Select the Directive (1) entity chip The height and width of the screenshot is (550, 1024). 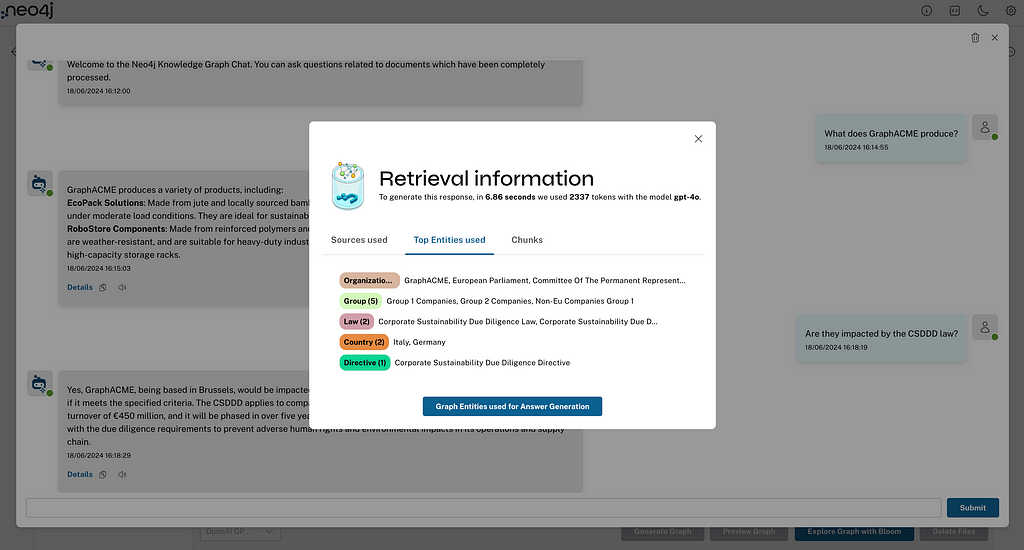click(x=364, y=363)
